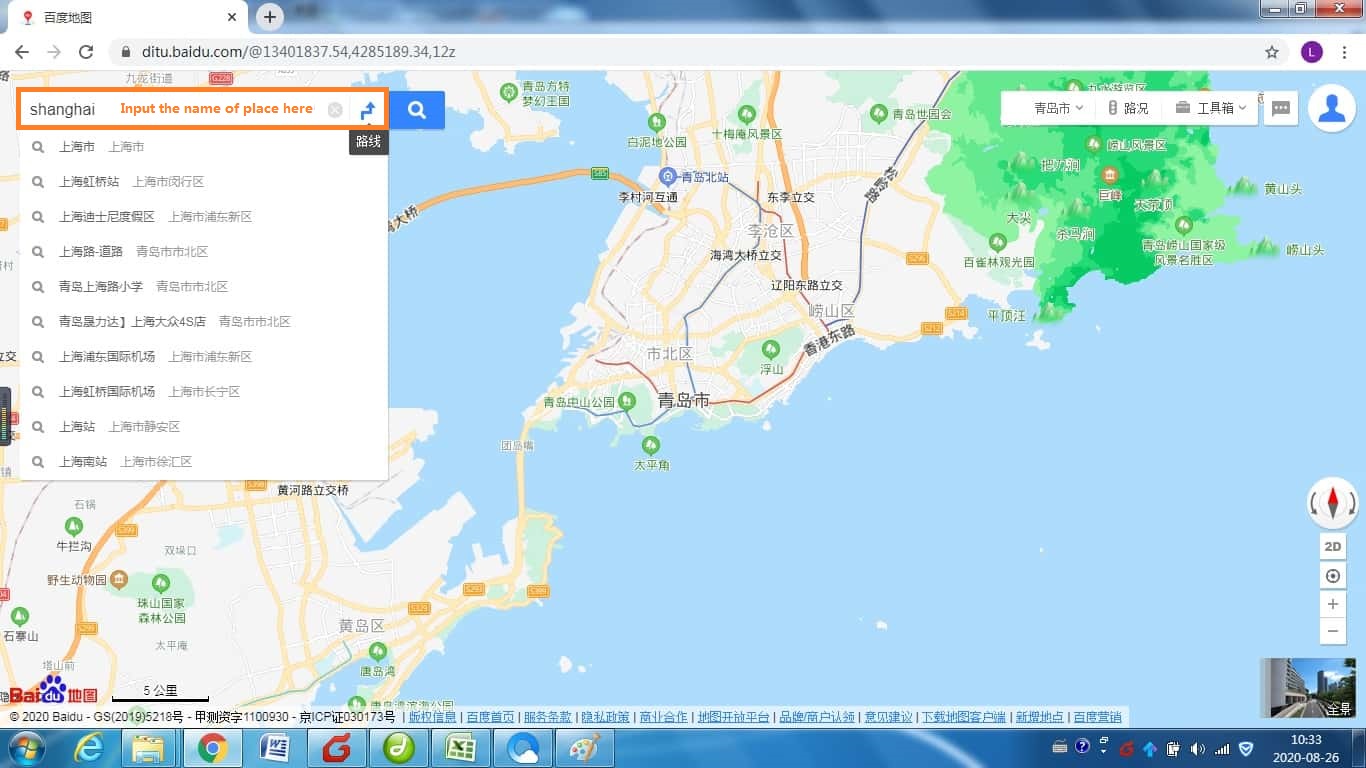Screen dimensions: 1366x768
Task: Click the address bar URL
Action: pyautogui.click(x=296, y=52)
